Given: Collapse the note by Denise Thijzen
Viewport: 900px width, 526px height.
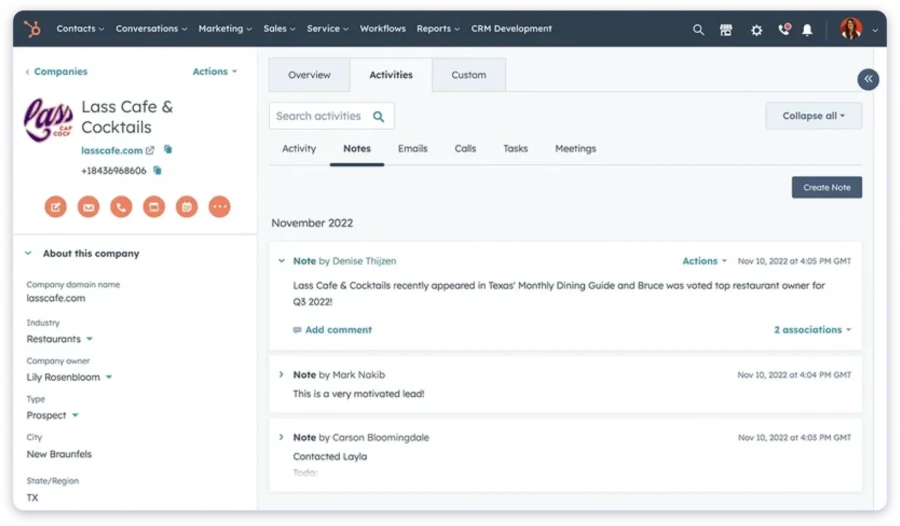Looking at the screenshot, I should [281, 261].
